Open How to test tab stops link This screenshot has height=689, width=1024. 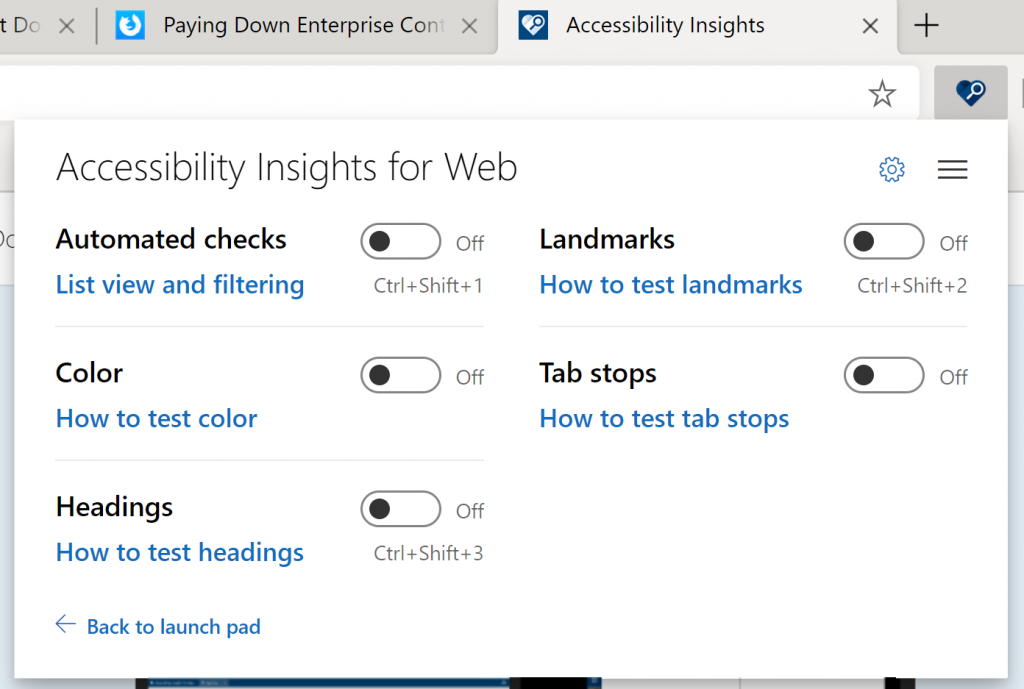click(x=664, y=419)
